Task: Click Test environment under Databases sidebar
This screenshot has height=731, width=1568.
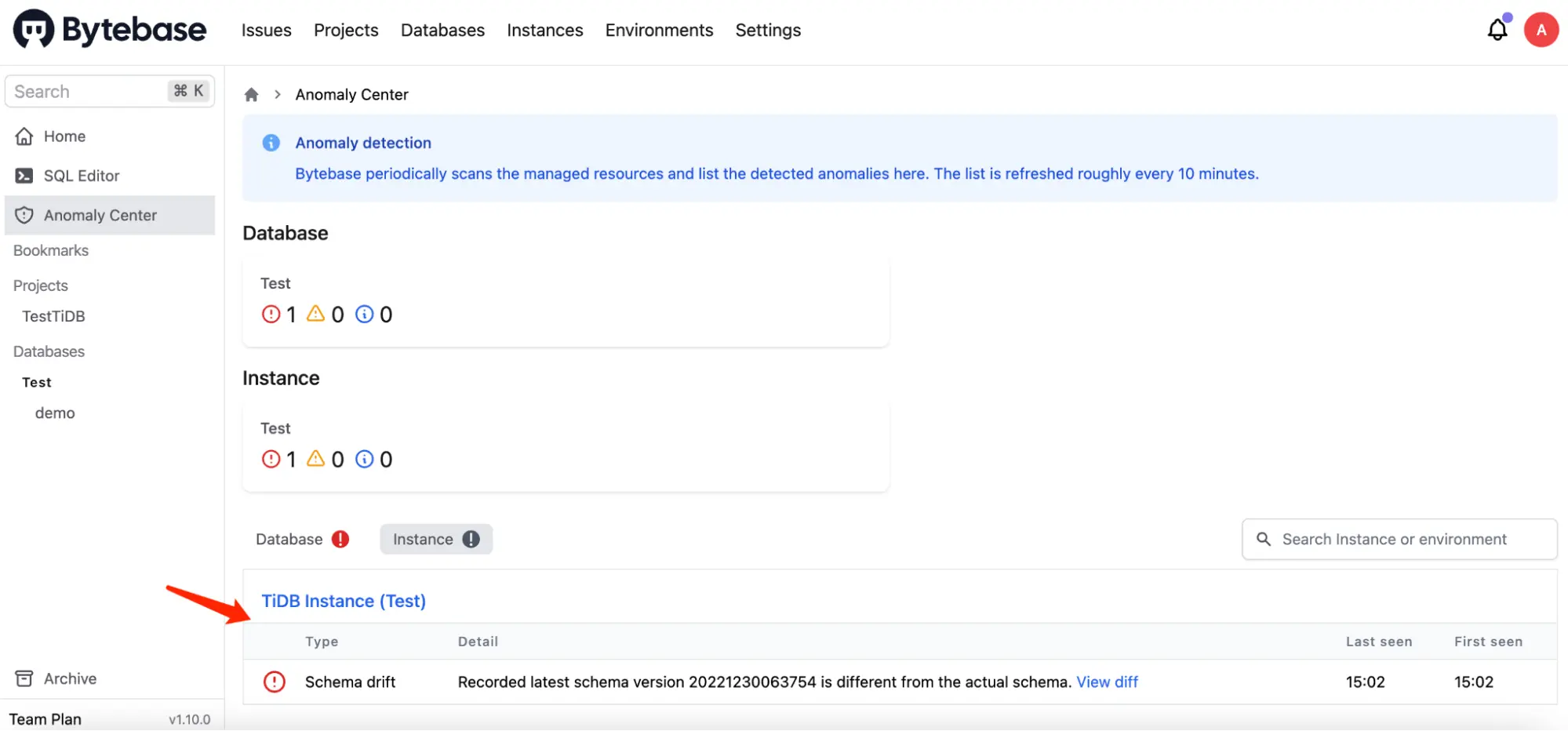Action: [36, 383]
